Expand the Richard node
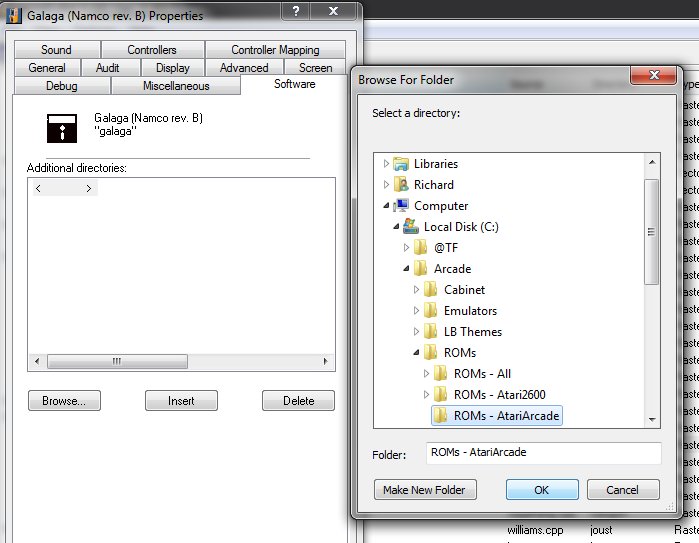This screenshot has height=543, width=699. tap(386, 185)
